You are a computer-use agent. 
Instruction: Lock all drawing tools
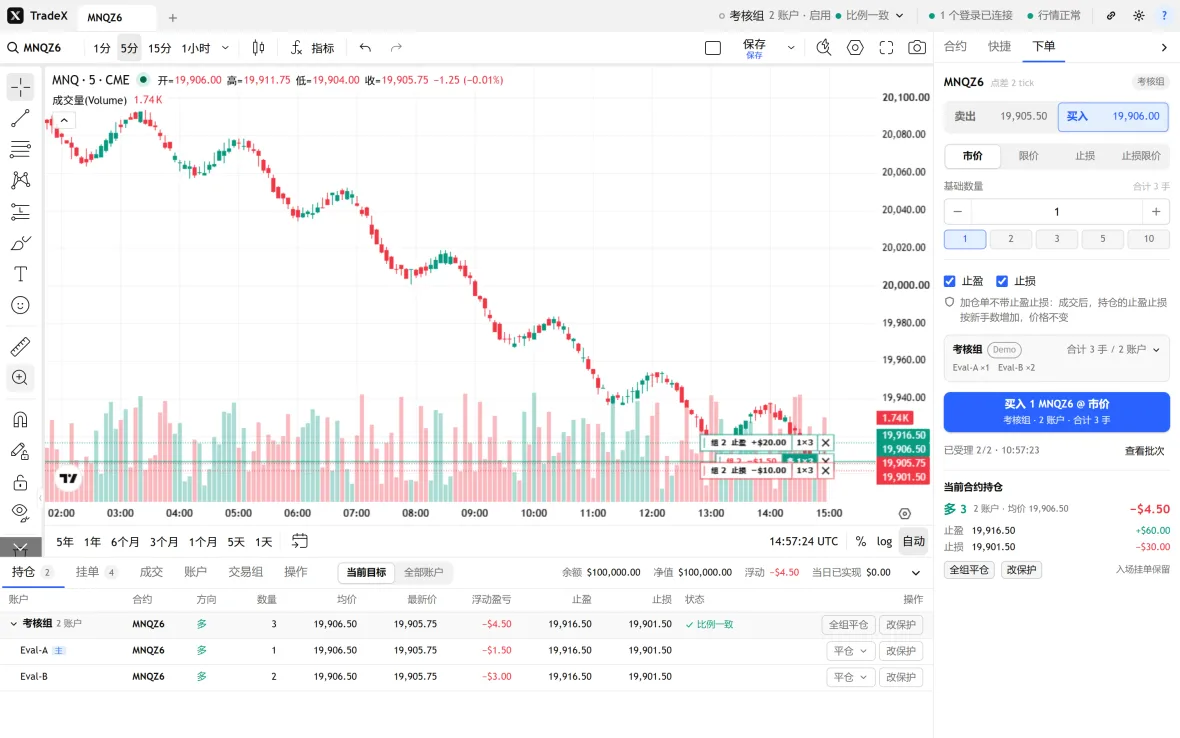click(20, 482)
